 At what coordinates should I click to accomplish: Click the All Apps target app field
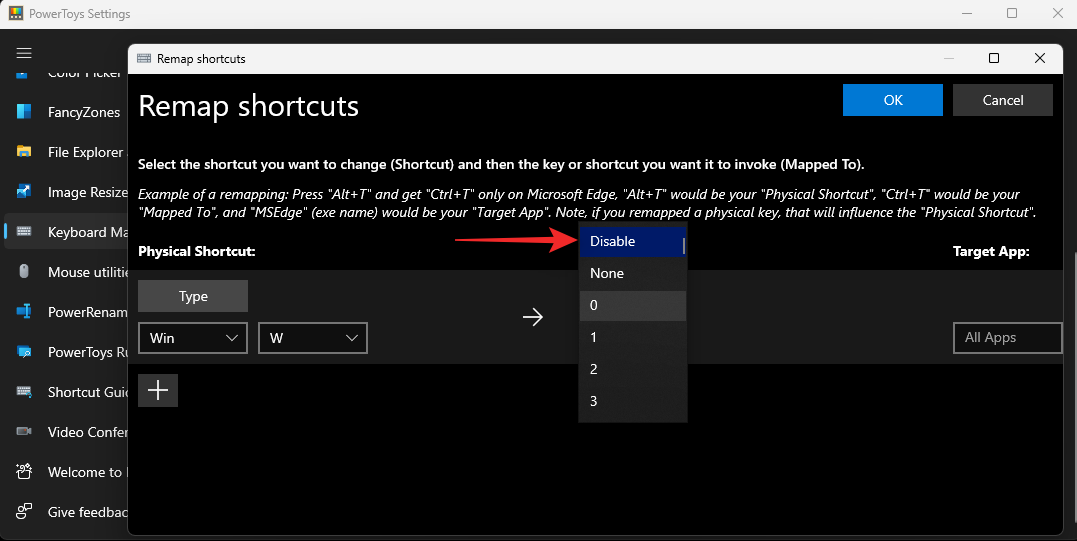click(1007, 338)
